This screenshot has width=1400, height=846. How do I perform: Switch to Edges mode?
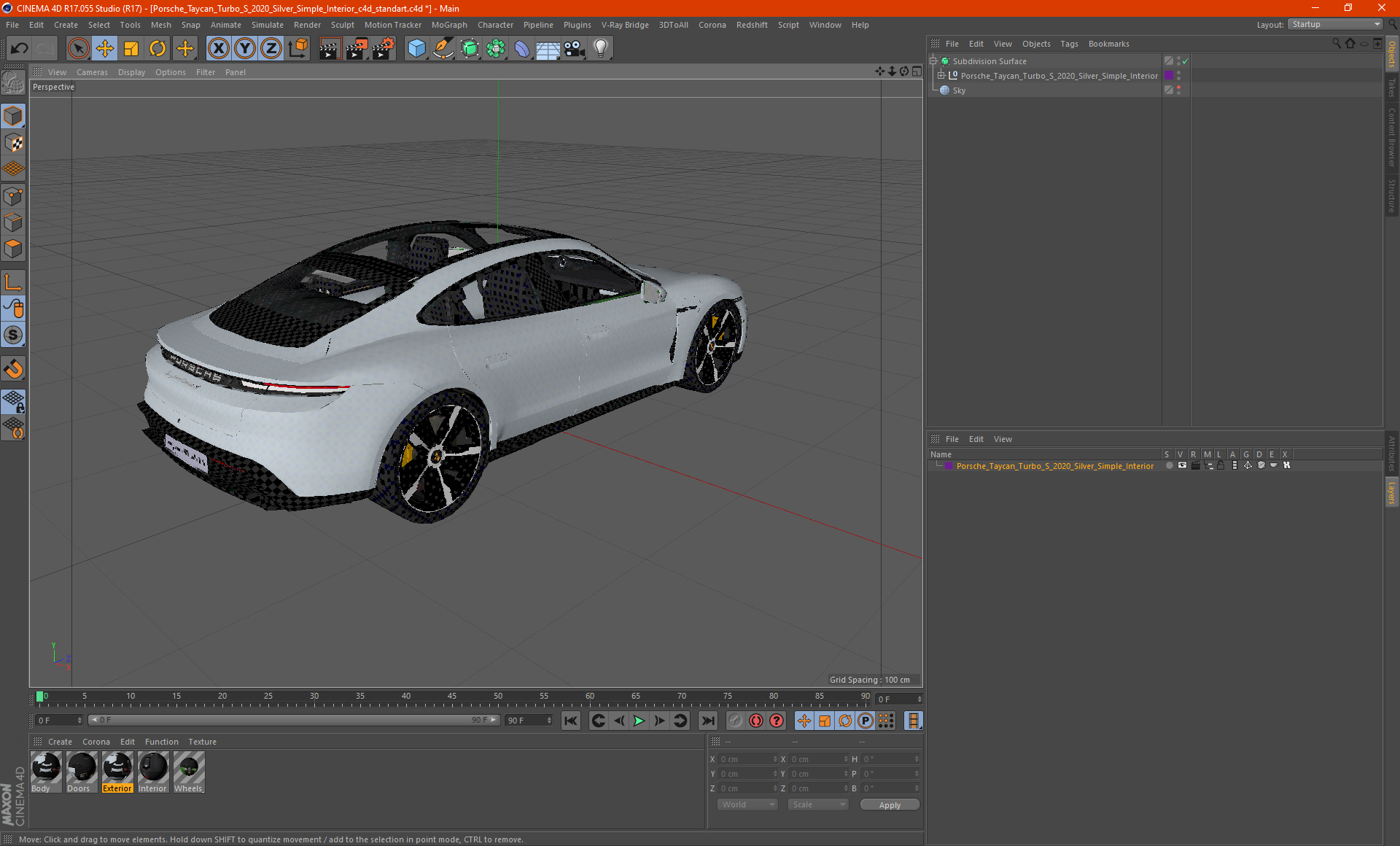coord(14,222)
